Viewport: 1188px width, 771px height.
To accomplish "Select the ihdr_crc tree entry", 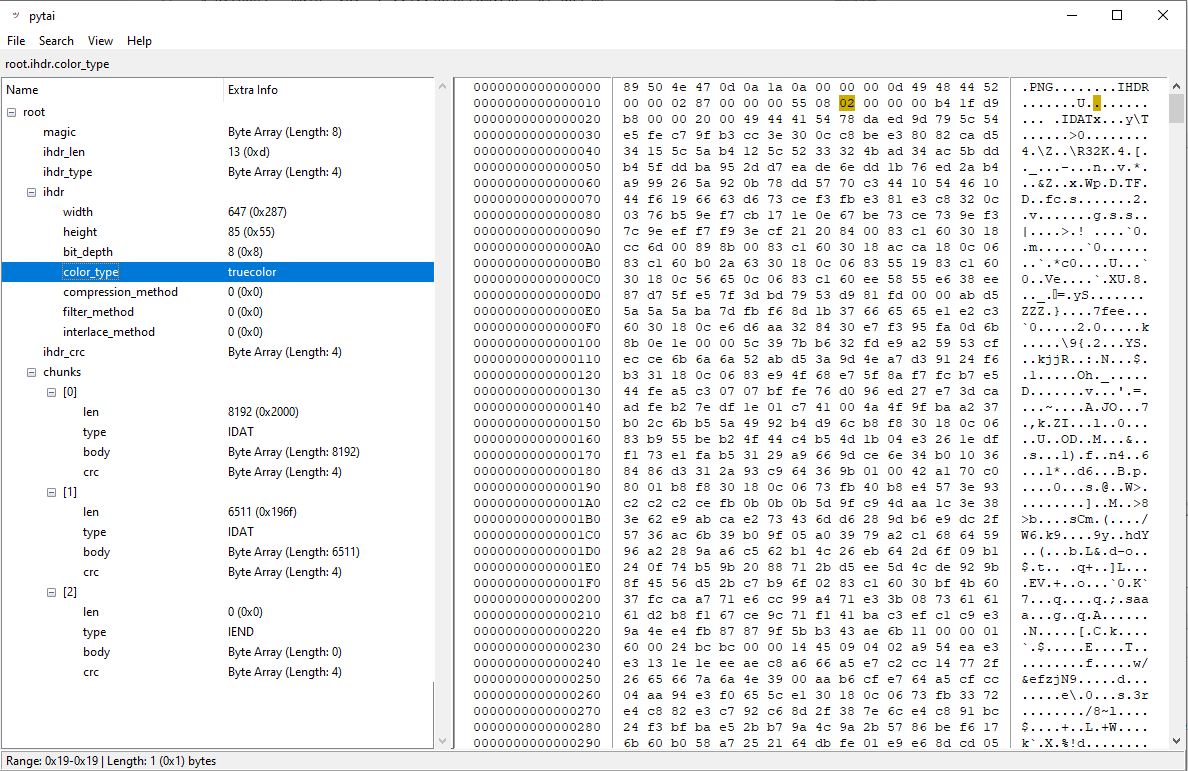I will (x=62, y=352).
